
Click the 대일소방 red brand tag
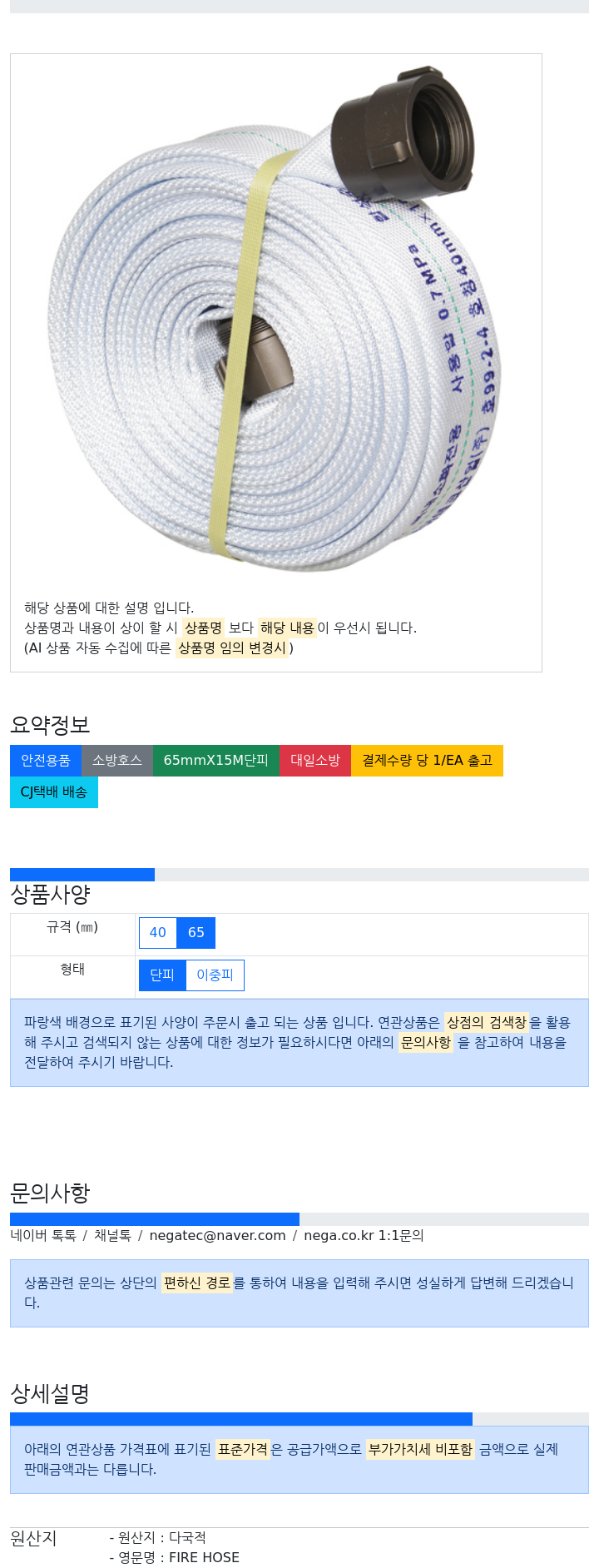coord(315,760)
